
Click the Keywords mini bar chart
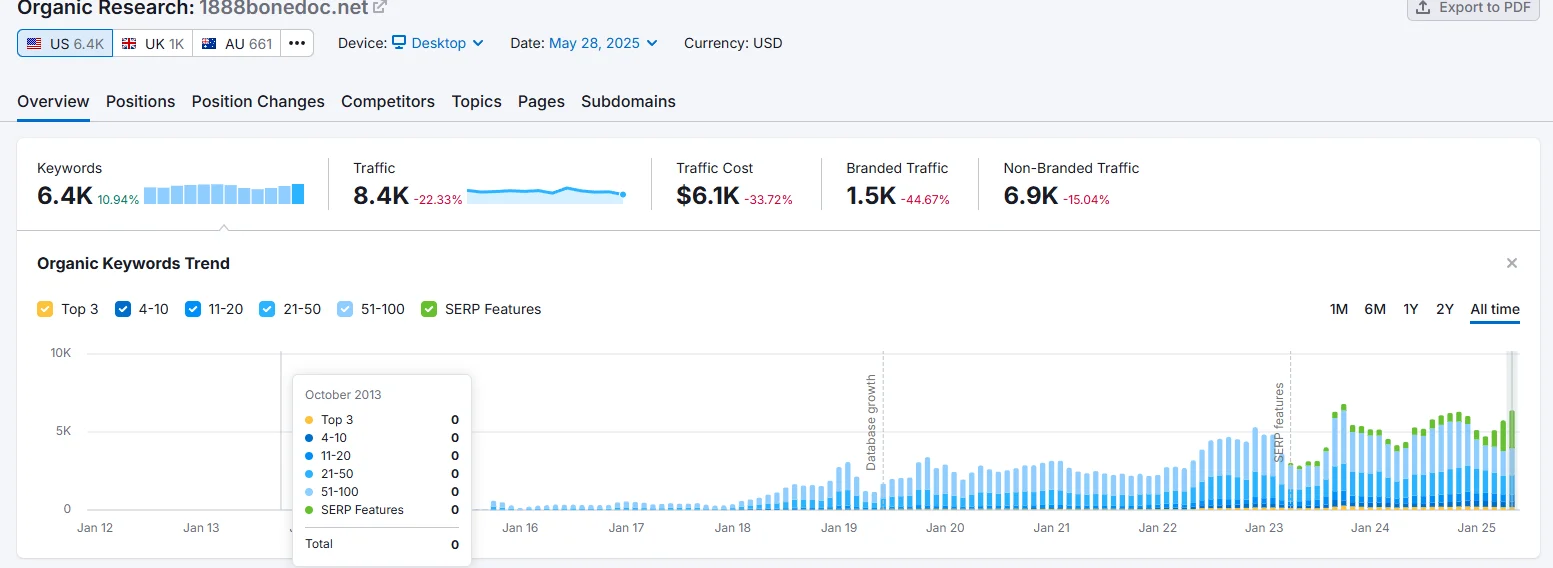[224, 194]
